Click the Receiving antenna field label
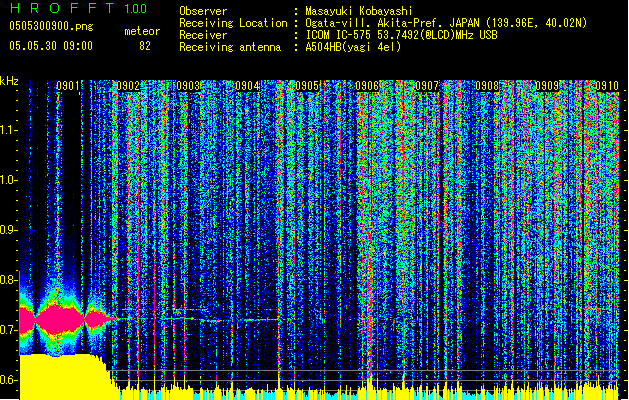 point(230,47)
